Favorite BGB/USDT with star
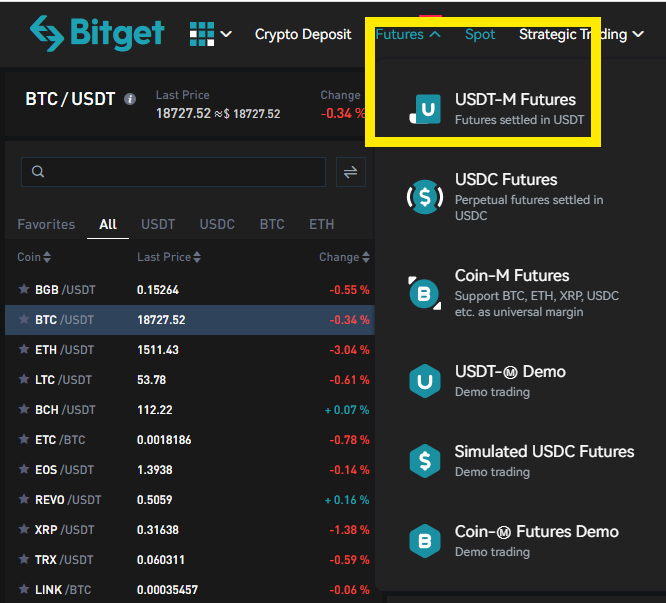Viewport: 666px width, 603px height. click(x=24, y=289)
